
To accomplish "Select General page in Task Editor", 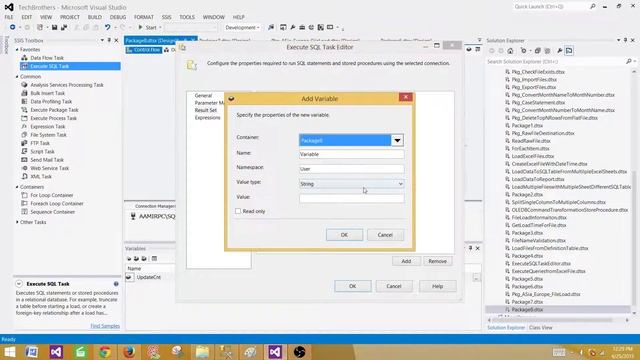I will tap(203, 96).
